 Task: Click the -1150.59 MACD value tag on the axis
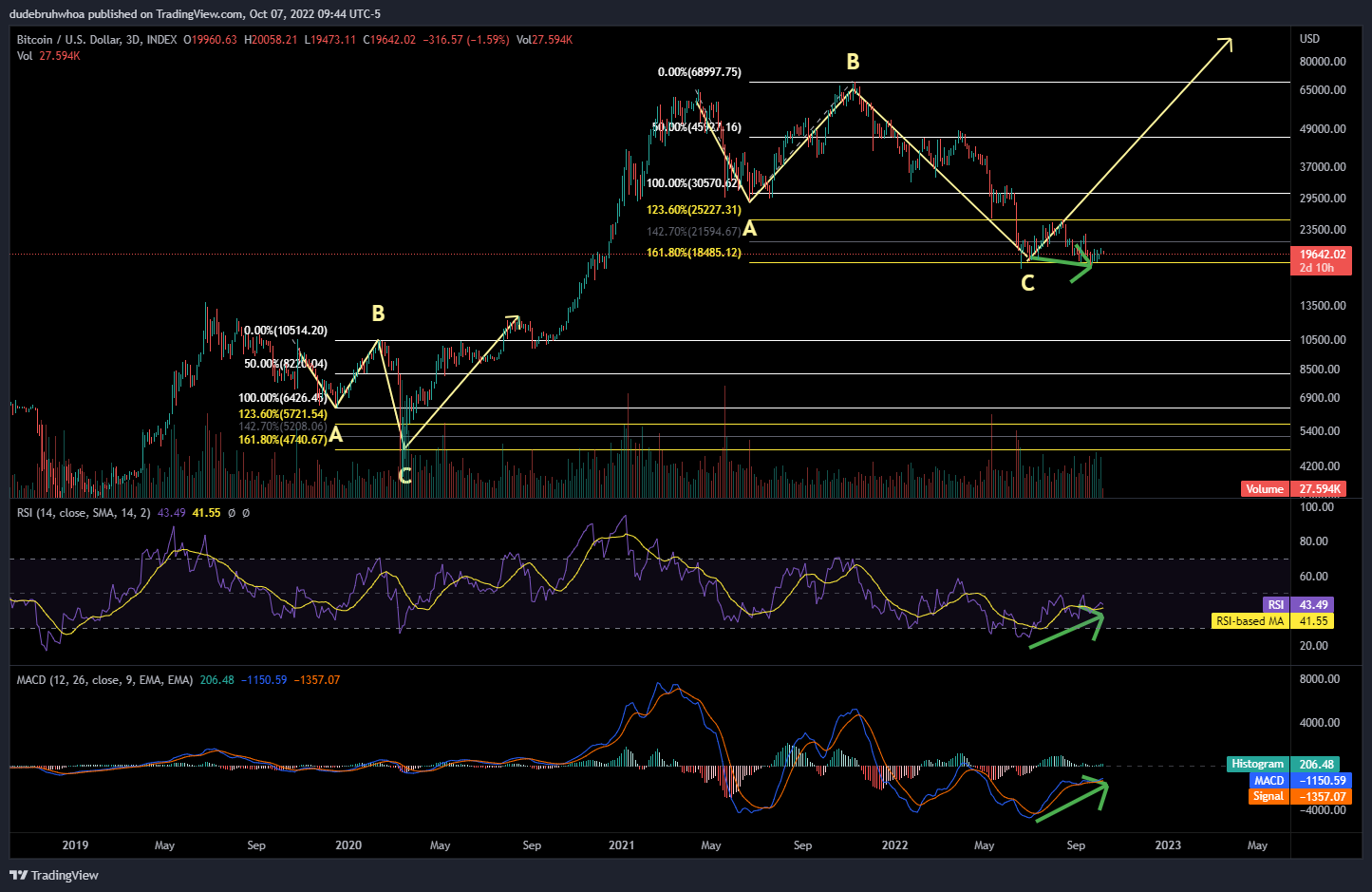click(x=1322, y=781)
